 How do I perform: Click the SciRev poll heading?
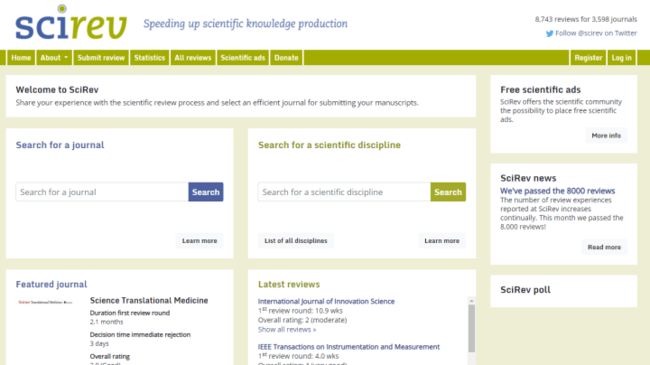click(x=525, y=290)
